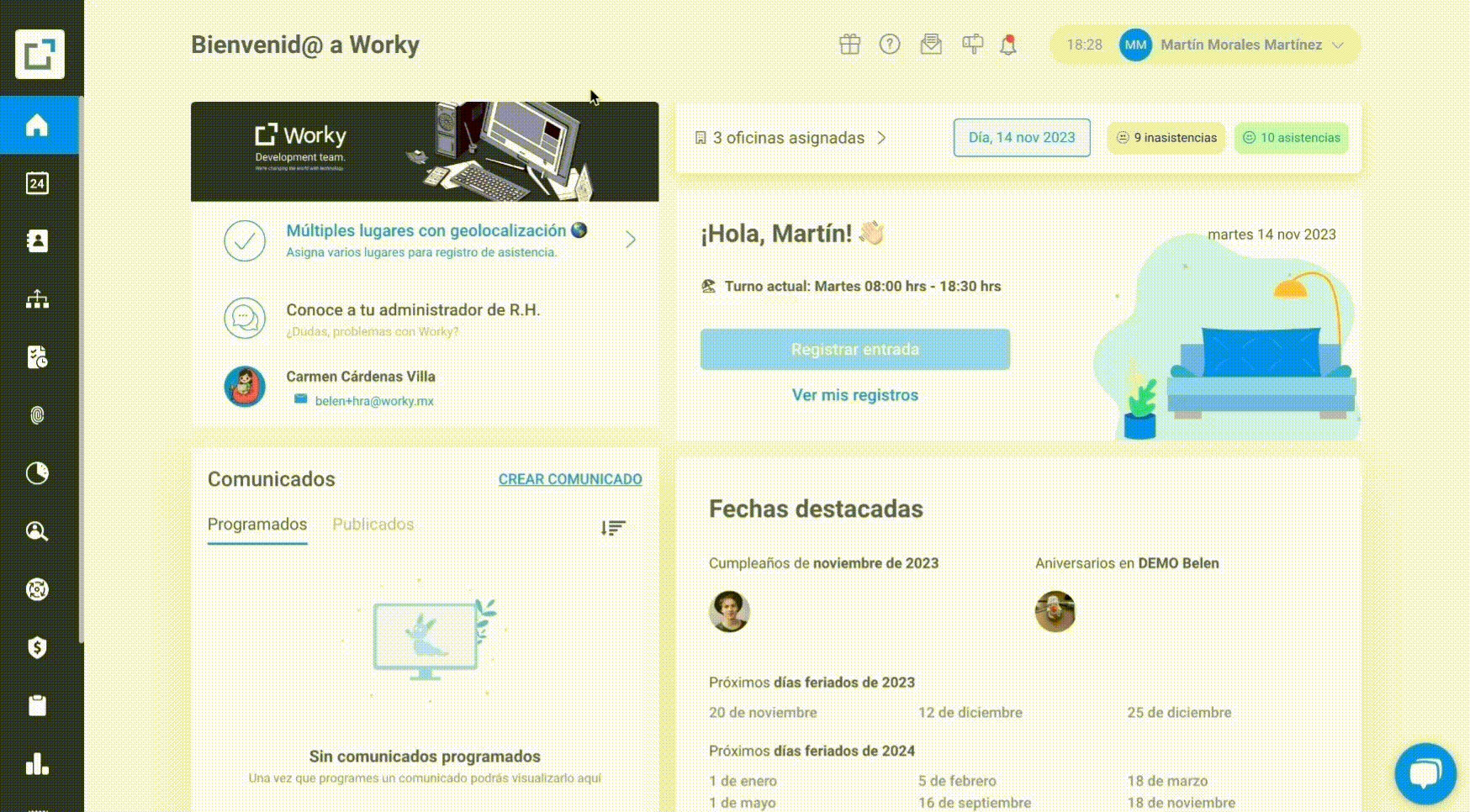This screenshot has width=1470, height=812.
Task: Click the 25 de diciembre holiday
Action: pyautogui.click(x=1179, y=713)
